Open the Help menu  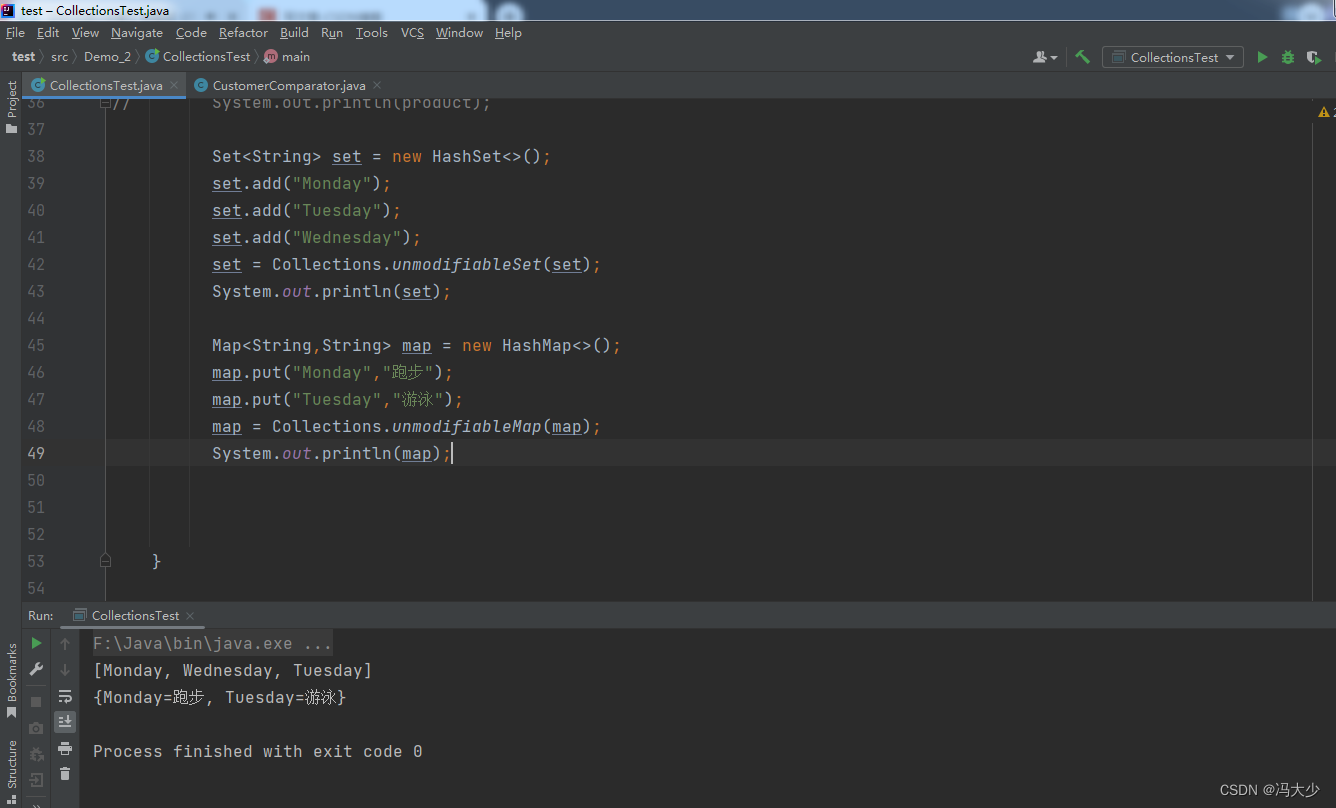[x=508, y=33]
